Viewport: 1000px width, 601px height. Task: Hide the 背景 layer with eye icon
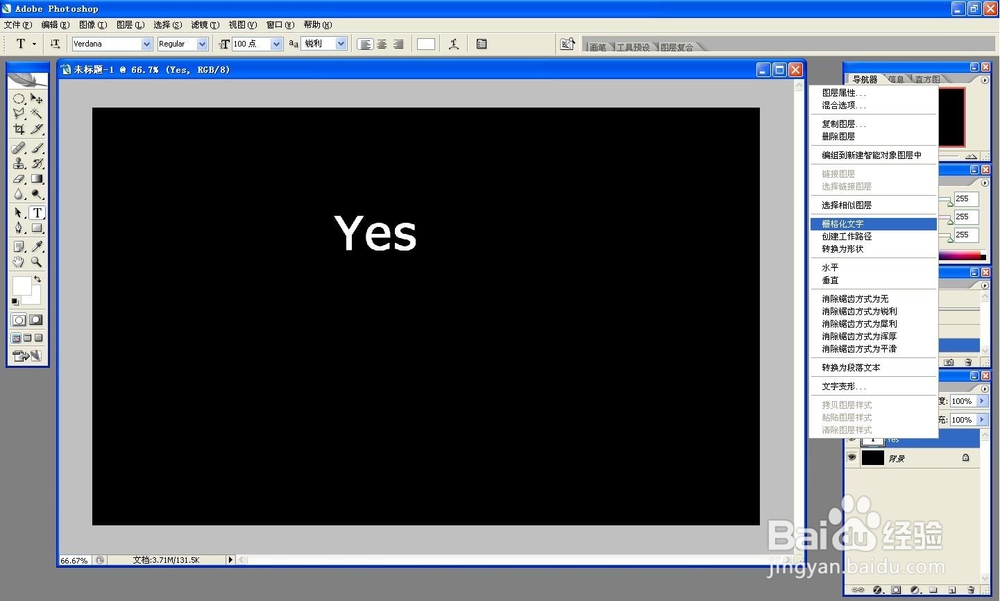851,457
